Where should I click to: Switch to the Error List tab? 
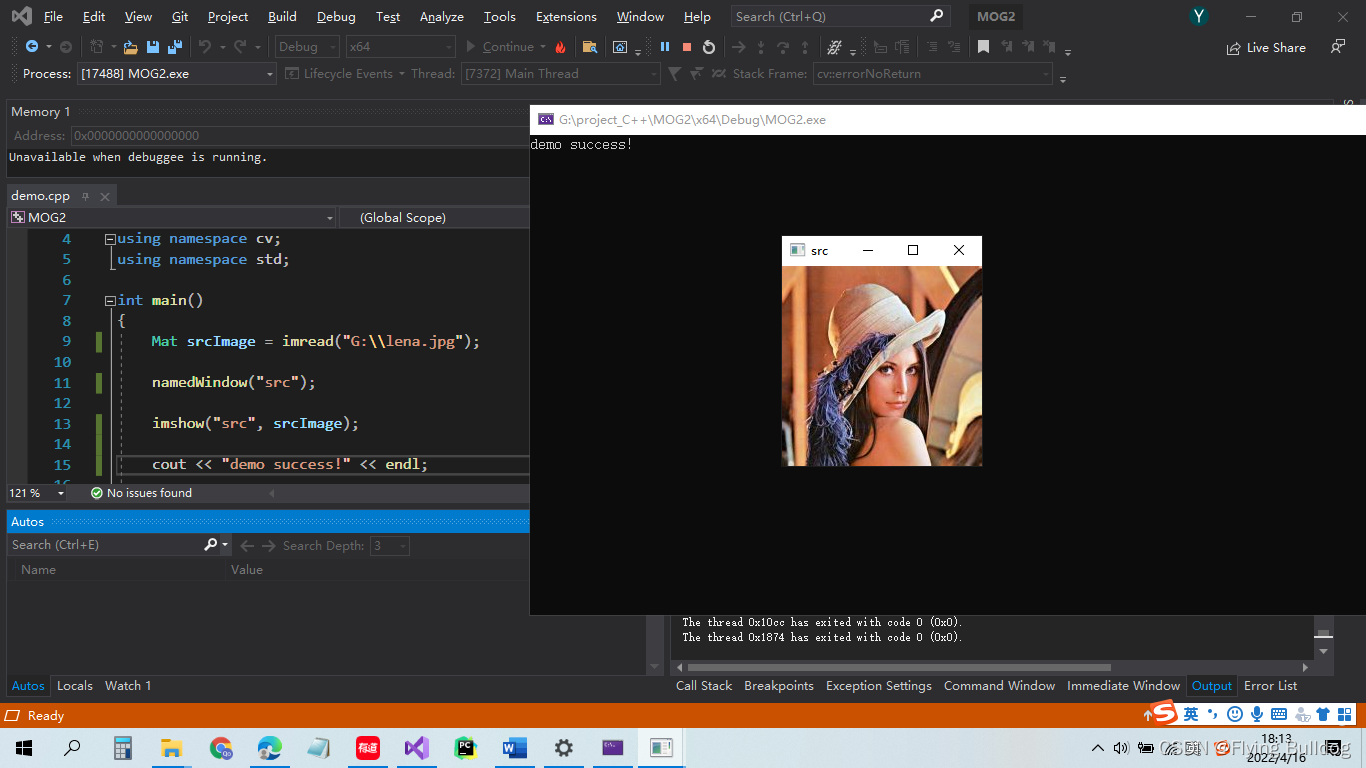pyautogui.click(x=1270, y=685)
